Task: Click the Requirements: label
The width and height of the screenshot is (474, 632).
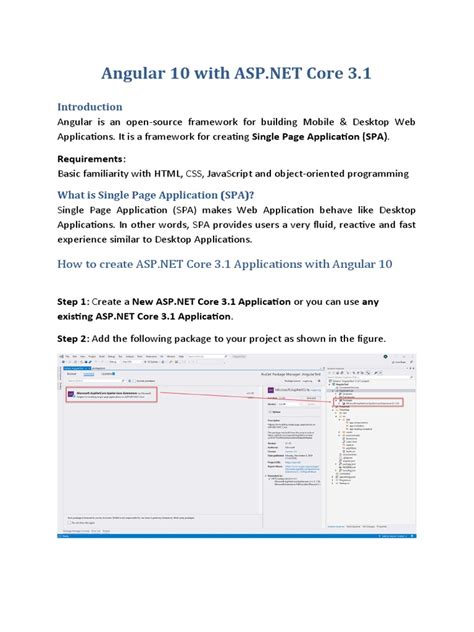Action: coord(91,159)
